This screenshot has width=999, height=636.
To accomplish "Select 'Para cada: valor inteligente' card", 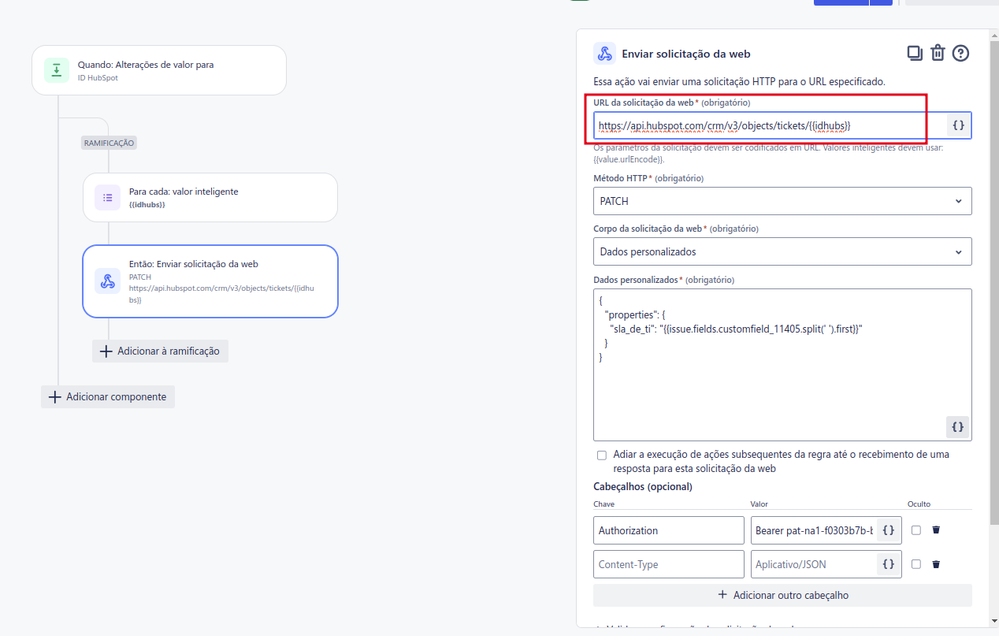I will point(210,198).
